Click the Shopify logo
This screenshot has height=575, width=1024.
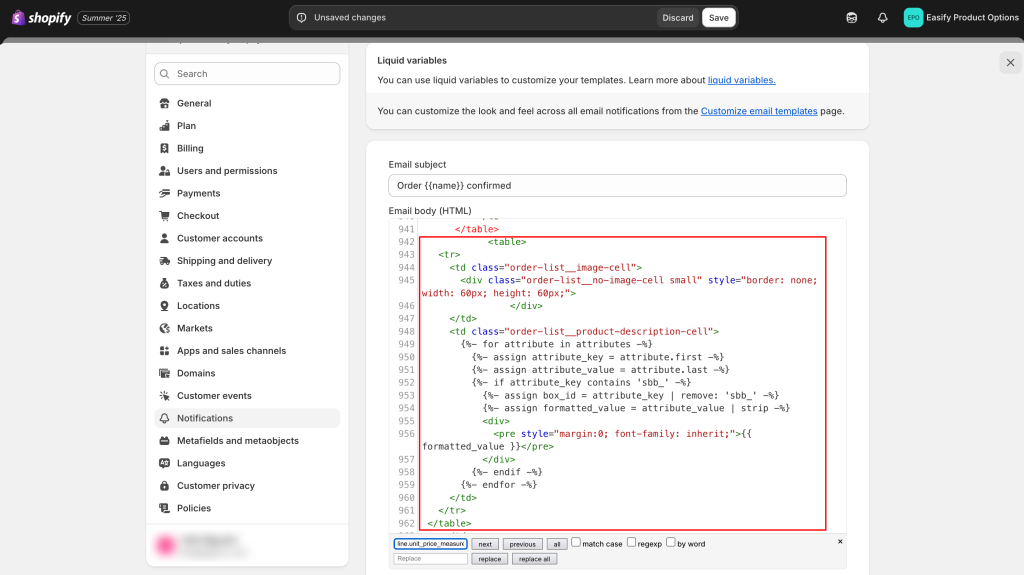tap(41, 18)
